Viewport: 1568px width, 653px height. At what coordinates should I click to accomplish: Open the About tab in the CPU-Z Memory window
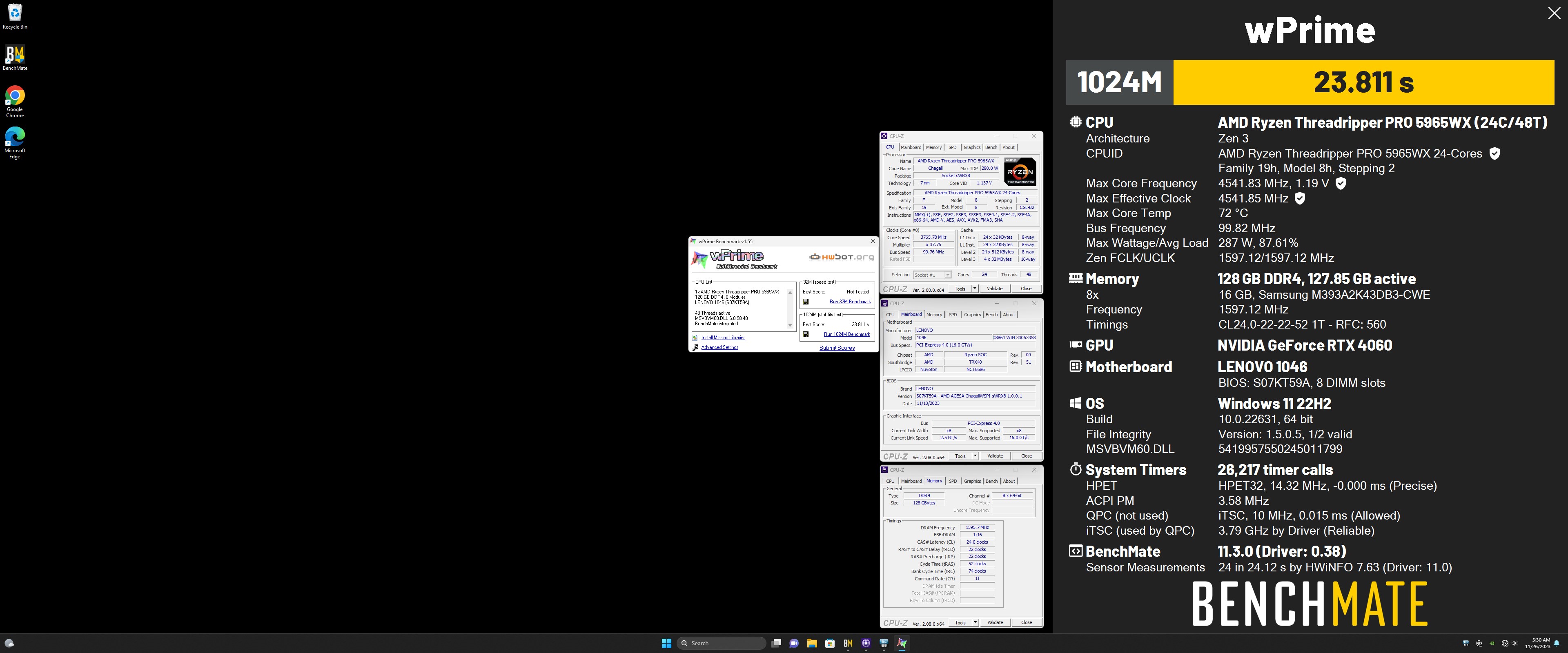1009,481
